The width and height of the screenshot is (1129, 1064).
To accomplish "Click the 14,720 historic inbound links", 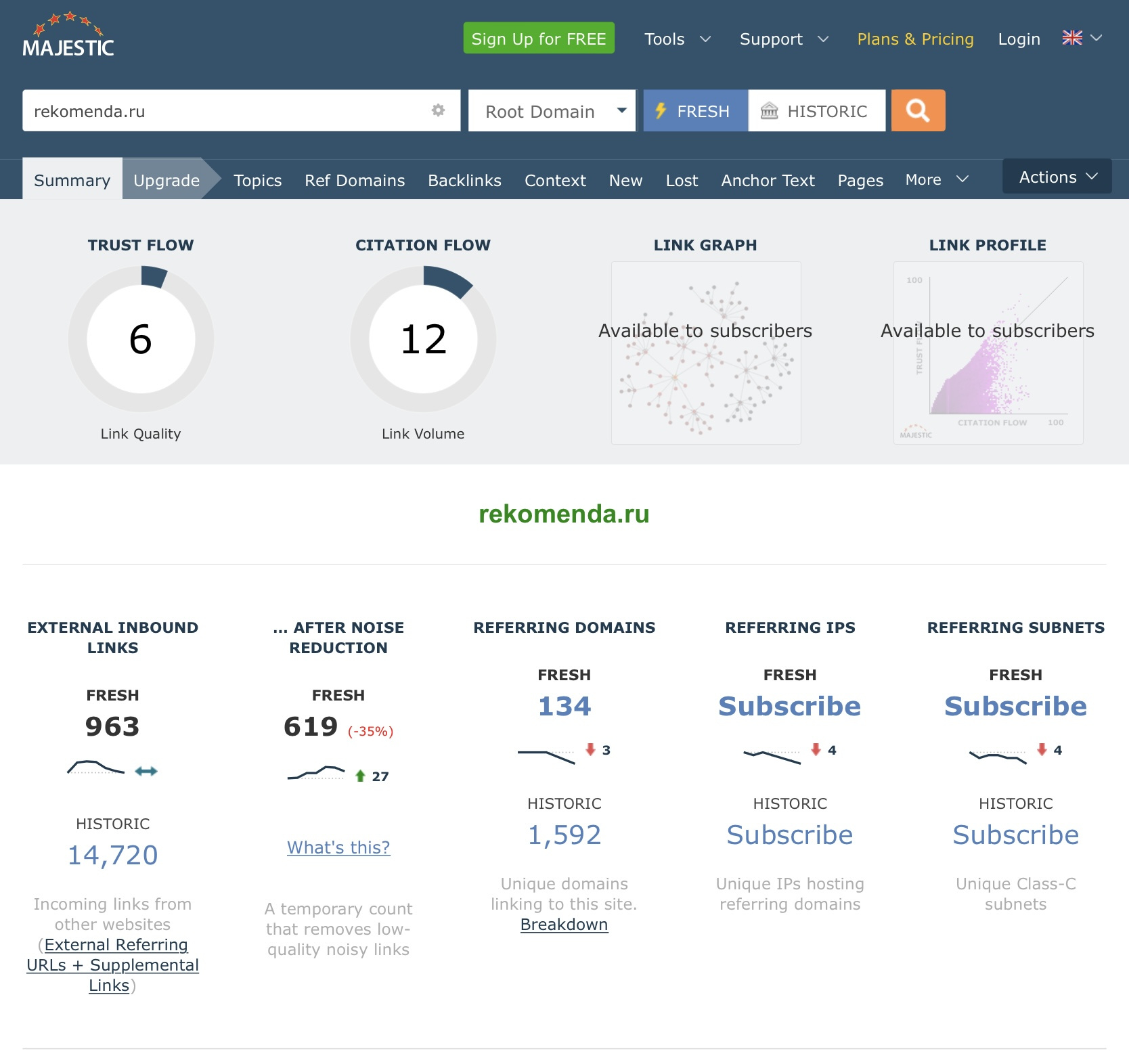I will coord(113,855).
